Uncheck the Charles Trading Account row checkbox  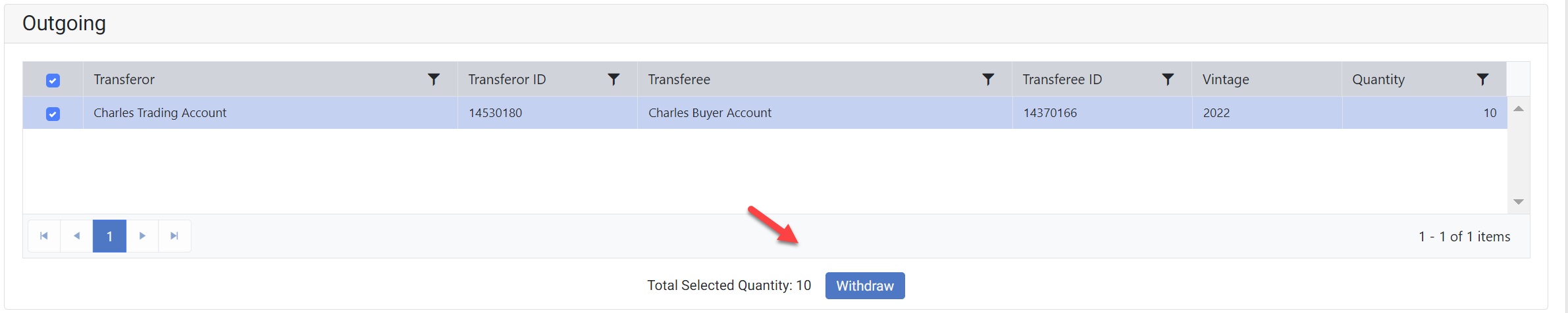tap(53, 114)
